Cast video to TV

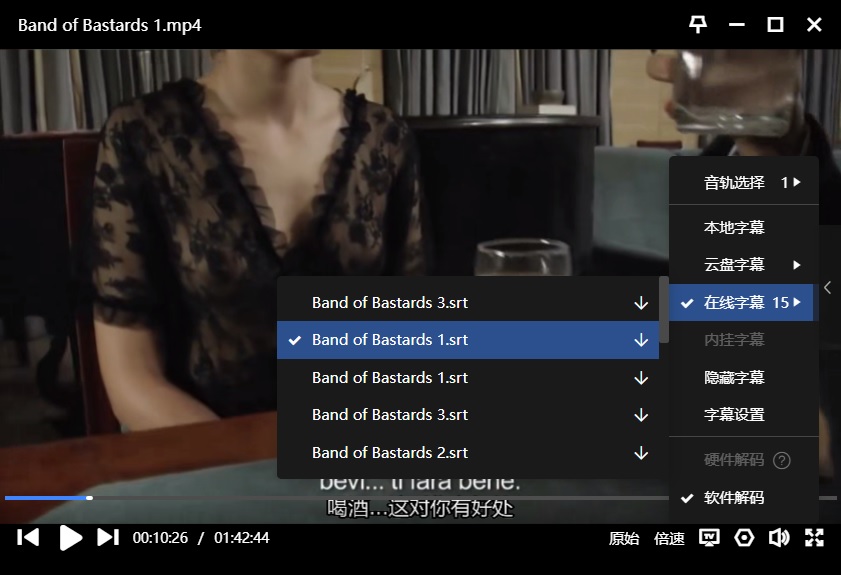pyautogui.click(x=709, y=538)
